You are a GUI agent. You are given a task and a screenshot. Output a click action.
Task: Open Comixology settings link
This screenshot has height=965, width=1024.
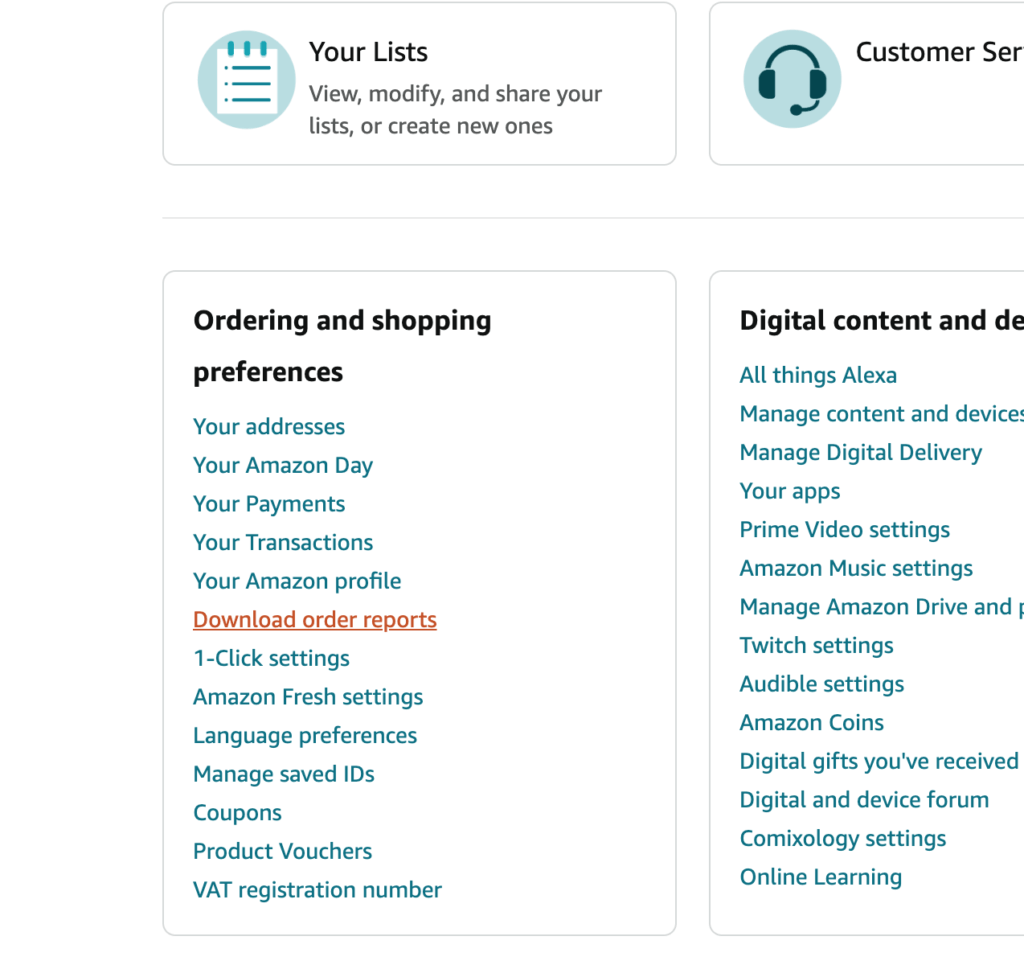(x=843, y=838)
